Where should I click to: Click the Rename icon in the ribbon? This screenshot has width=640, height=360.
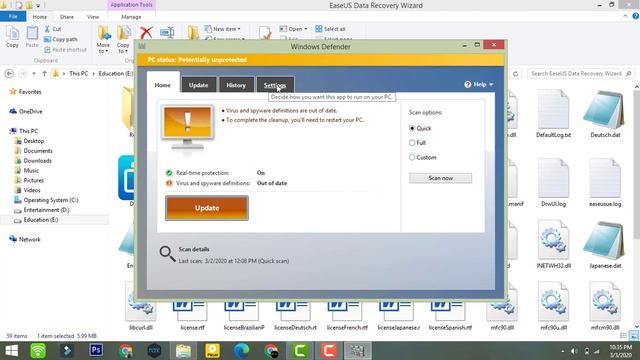[x=167, y=32]
